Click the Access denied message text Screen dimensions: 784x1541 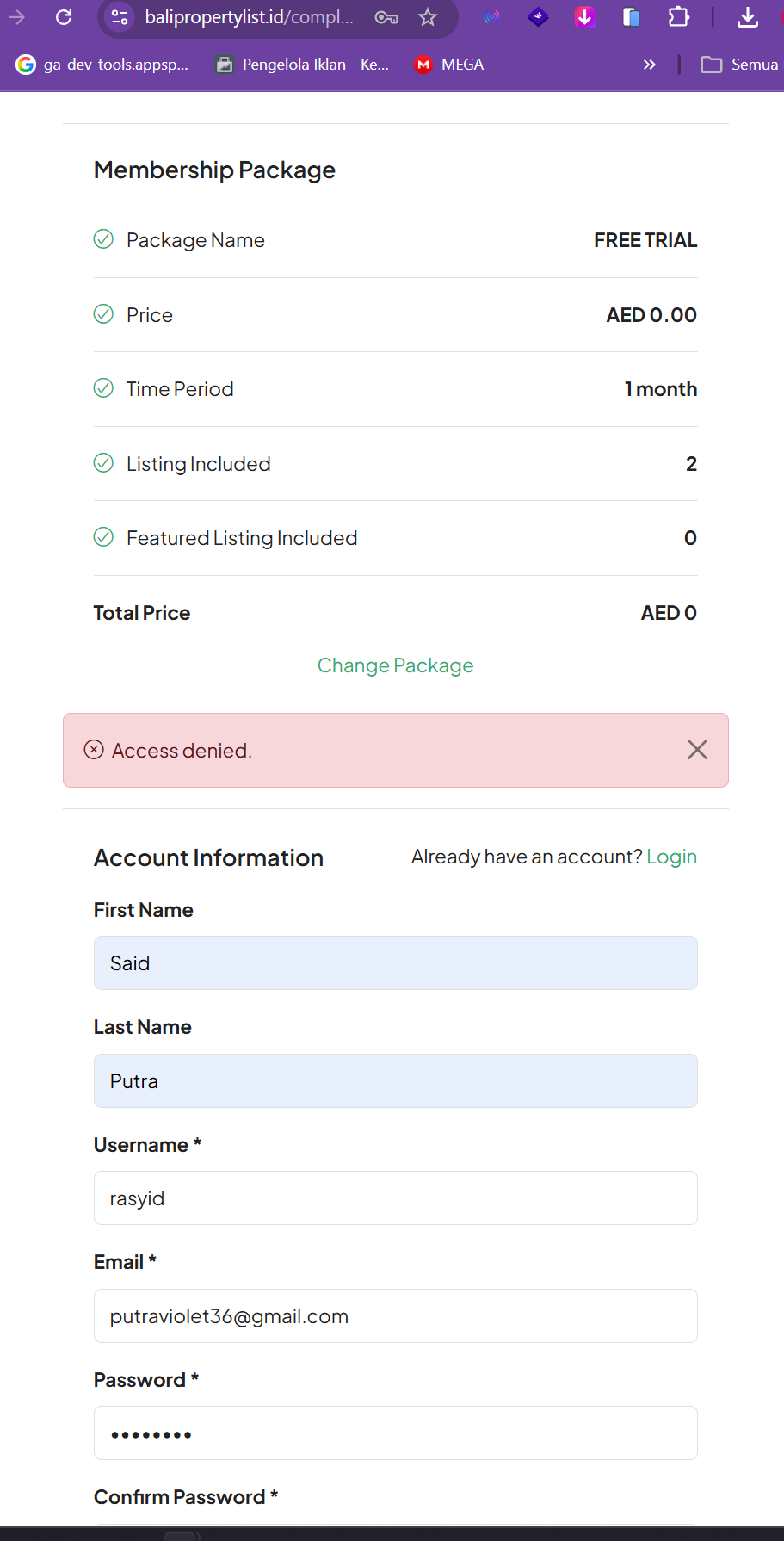(182, 751)
